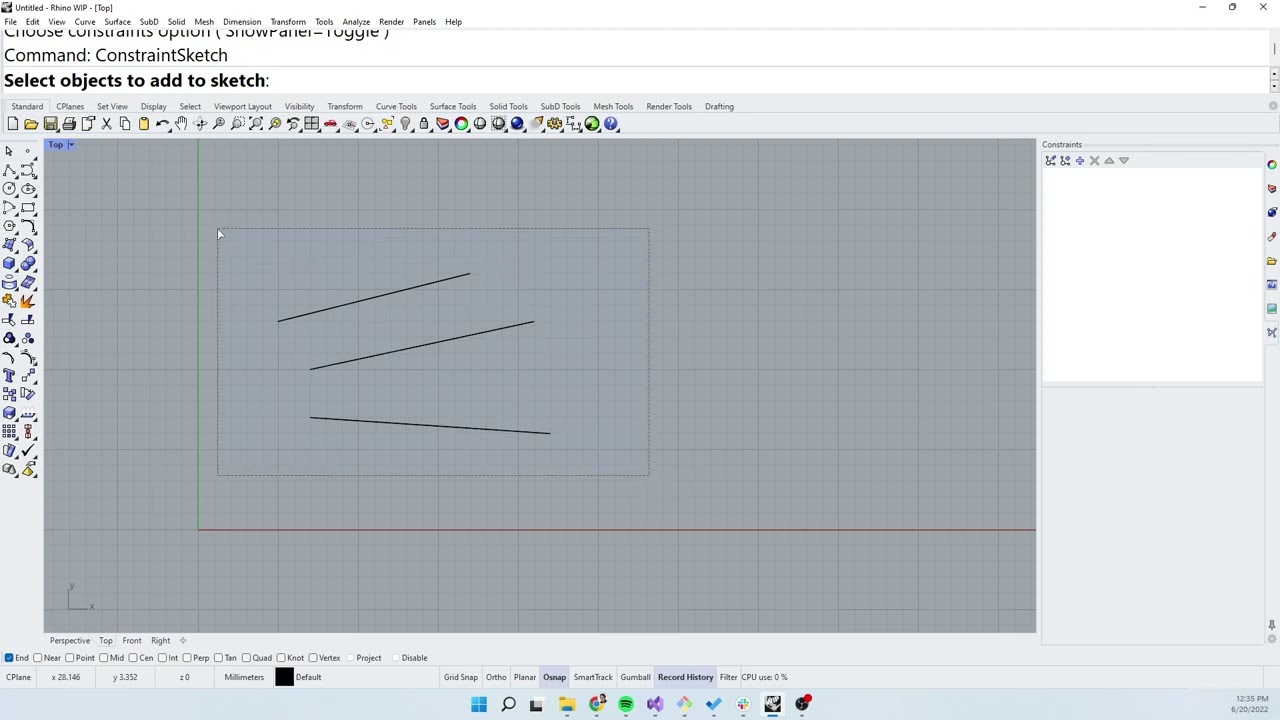Open the color wheel Properties panel icon
Image resolution: width=1280 pixels, height=720 pixels.
click(x=1272, y=165)
